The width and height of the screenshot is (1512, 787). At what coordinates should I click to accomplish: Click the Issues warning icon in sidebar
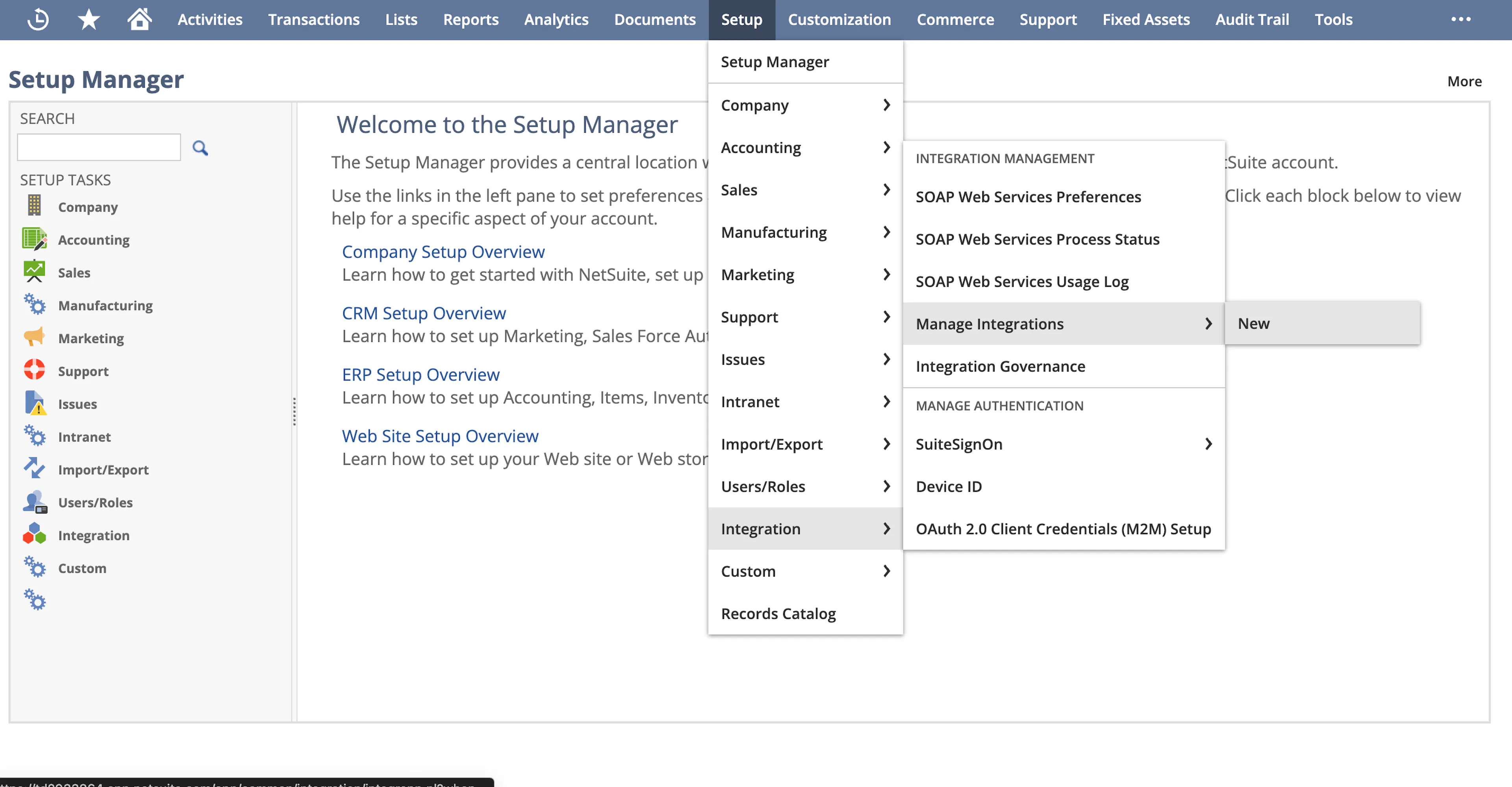click(35, 403)
